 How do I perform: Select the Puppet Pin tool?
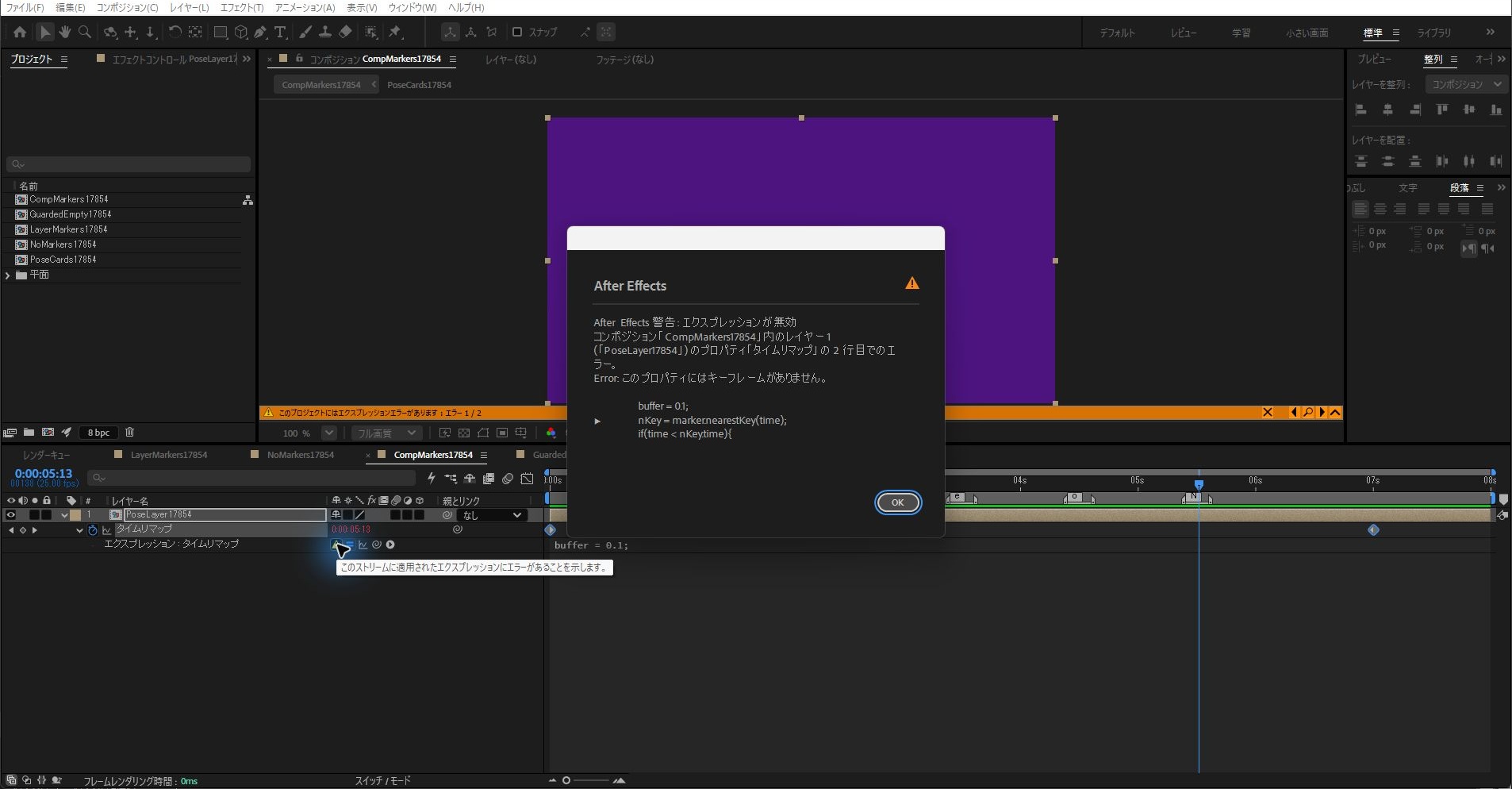pos(395,33)
